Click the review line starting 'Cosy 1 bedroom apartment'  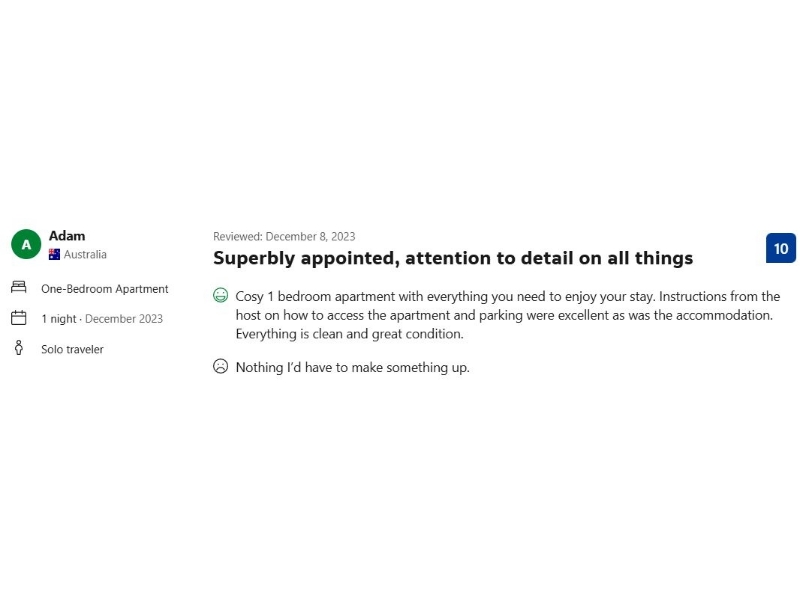tap(507, 297)
